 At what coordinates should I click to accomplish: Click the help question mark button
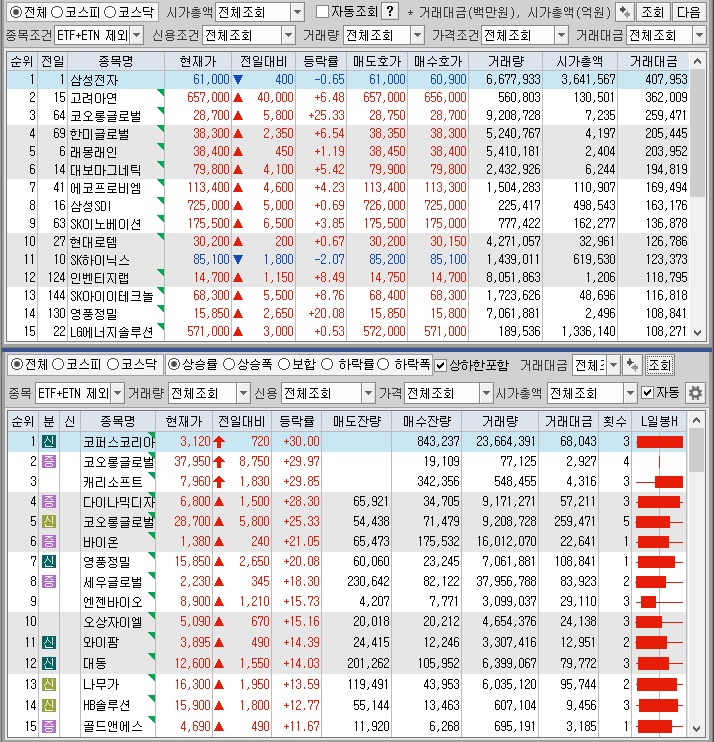[390, 11]
